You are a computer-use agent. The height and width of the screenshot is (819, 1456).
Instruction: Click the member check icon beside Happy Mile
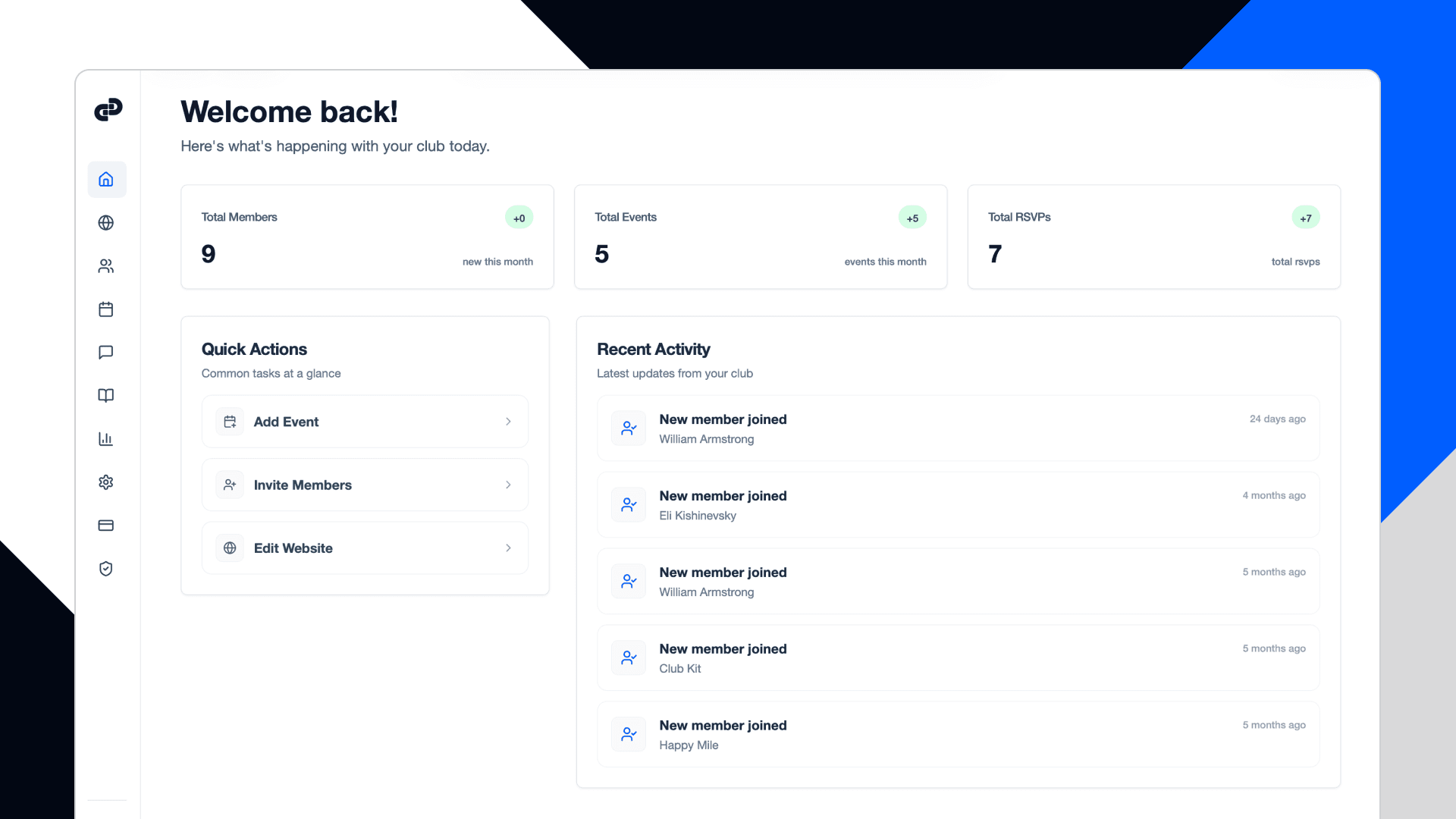pos(628,734)
